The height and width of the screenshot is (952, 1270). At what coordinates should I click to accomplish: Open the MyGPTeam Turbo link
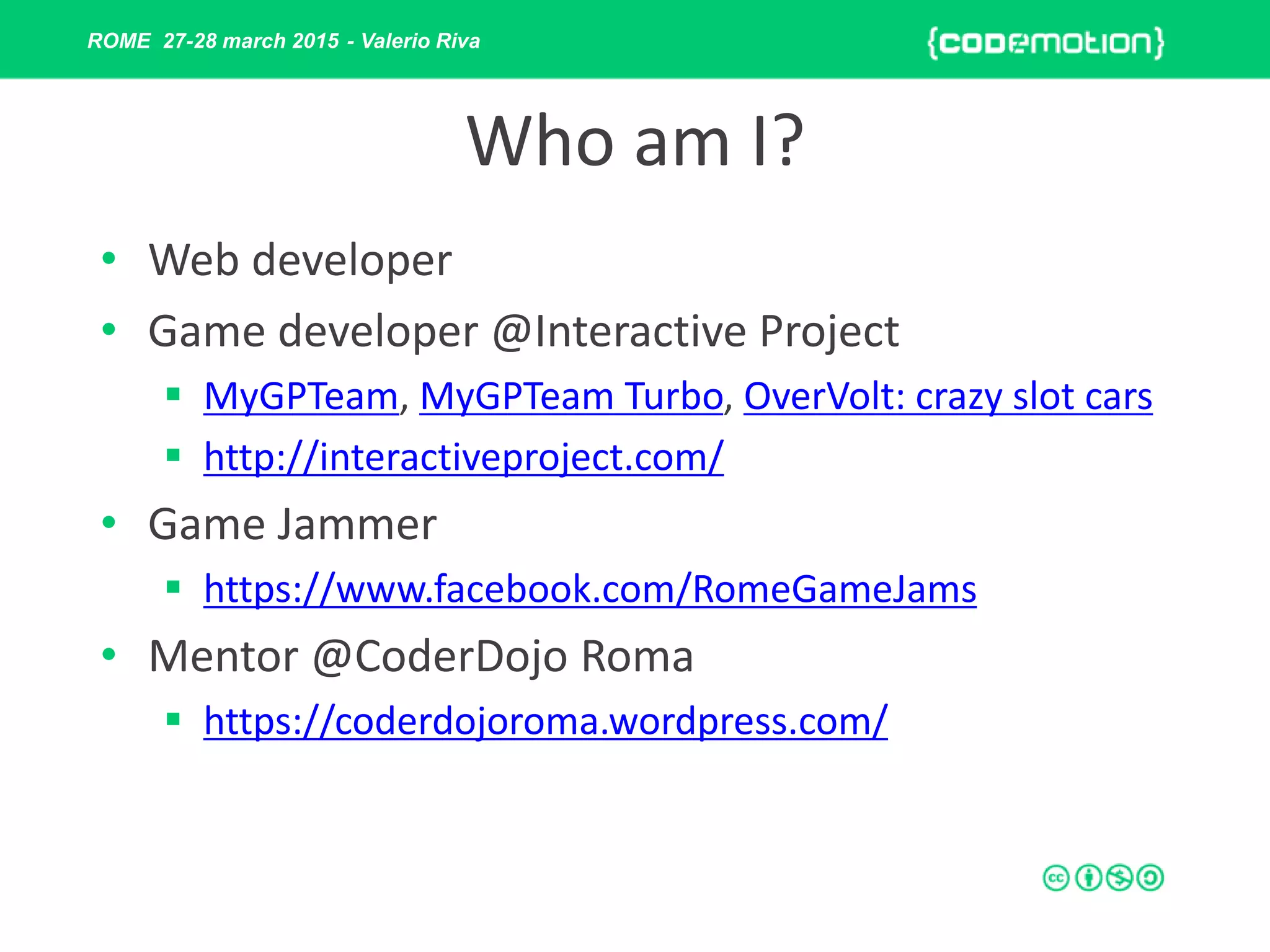coord(571,397)
